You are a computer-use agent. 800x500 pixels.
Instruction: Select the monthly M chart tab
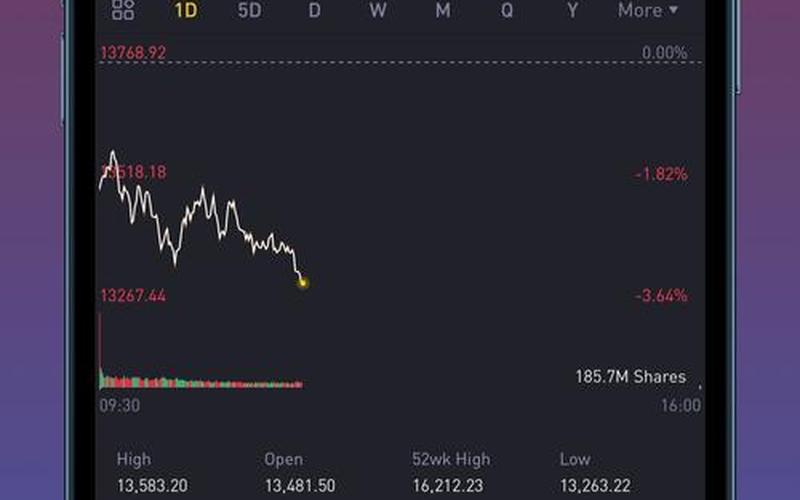(442, 10)
